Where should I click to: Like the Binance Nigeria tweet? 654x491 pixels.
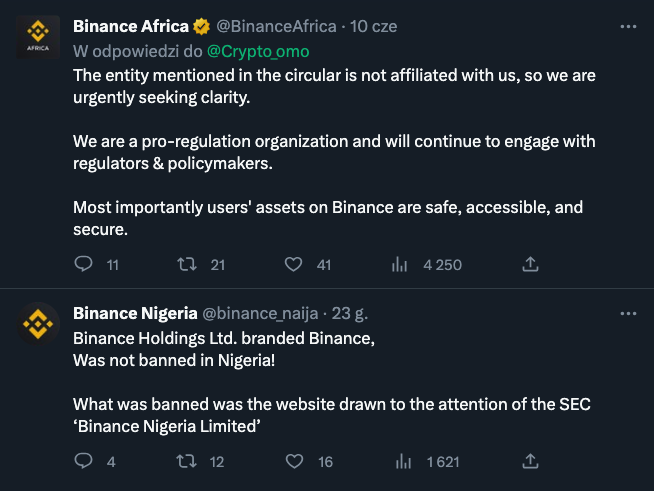point(294,461)
